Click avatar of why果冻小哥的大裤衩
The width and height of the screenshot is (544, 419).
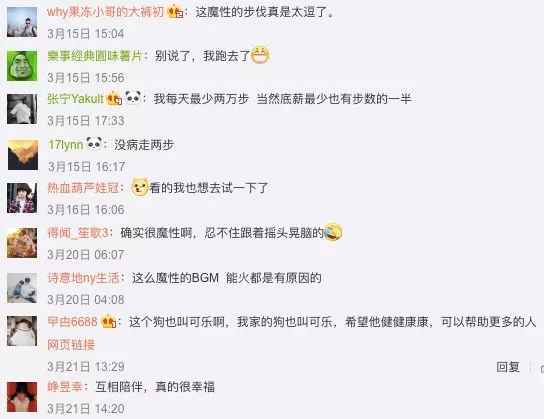(22, 22)
